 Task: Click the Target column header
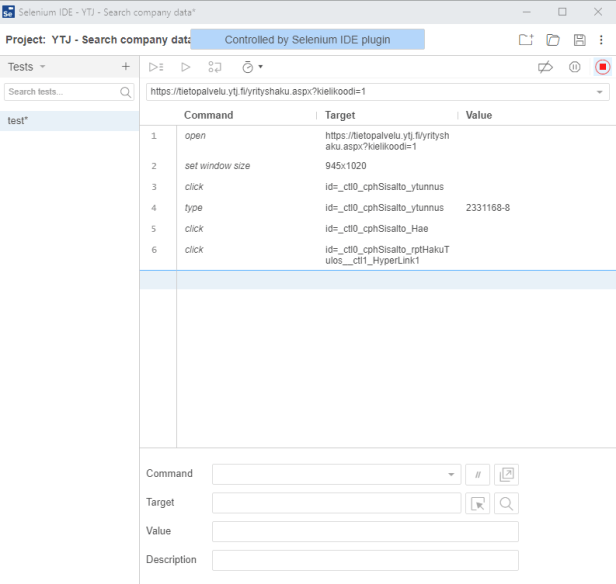click(340, 115)
